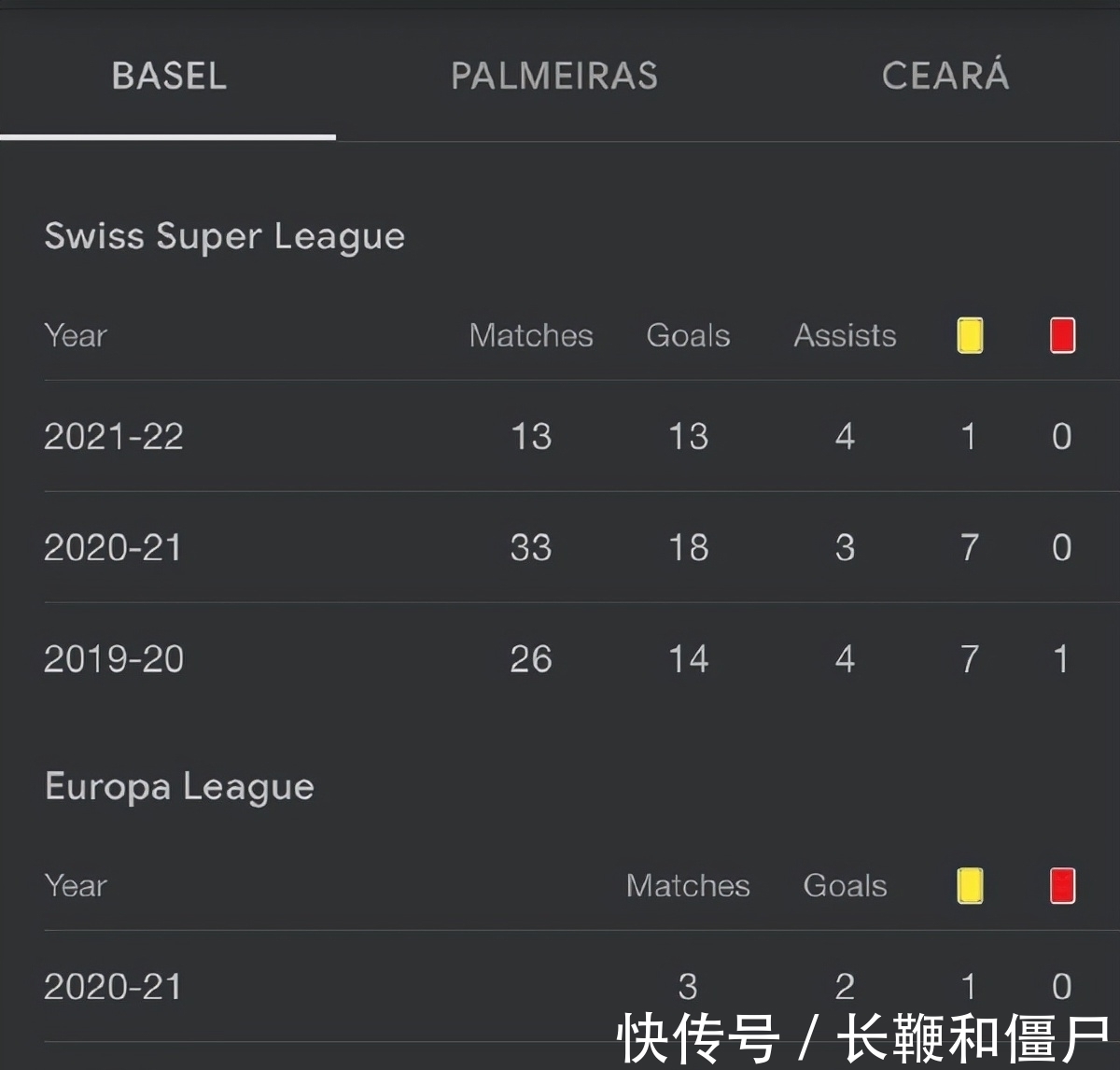The image size is (1120, 1070).
Task: Click red card icon in Swiss Super League header
Action: [1062, 335]
